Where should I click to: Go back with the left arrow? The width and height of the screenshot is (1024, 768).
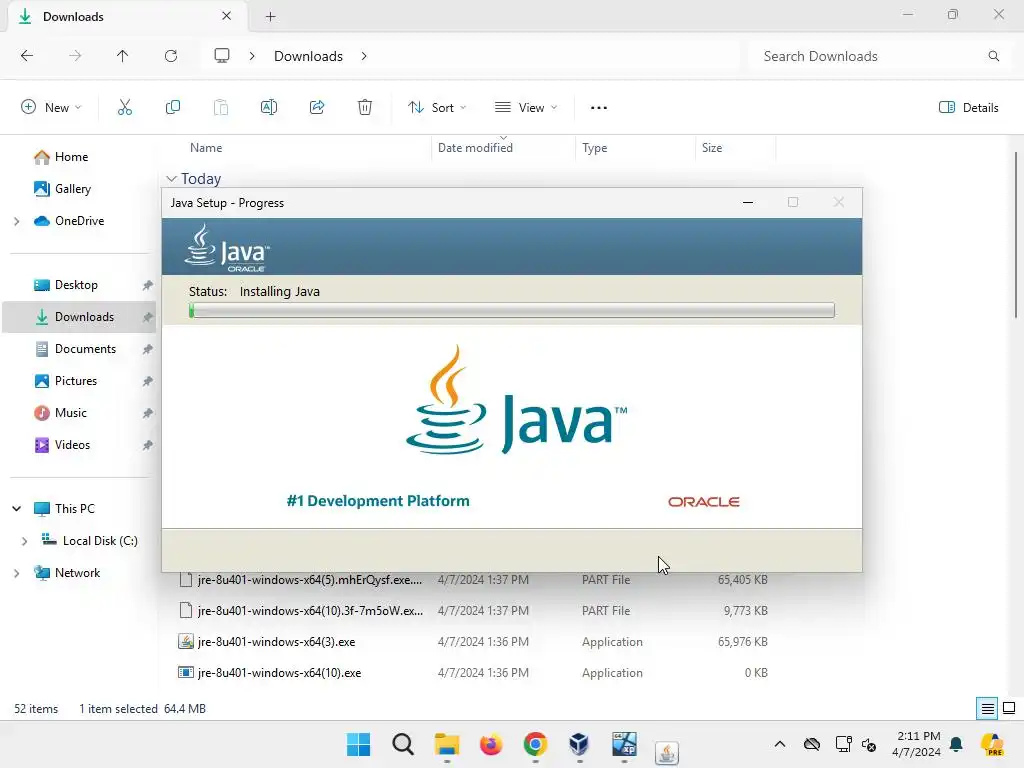(x=27, y=56)
